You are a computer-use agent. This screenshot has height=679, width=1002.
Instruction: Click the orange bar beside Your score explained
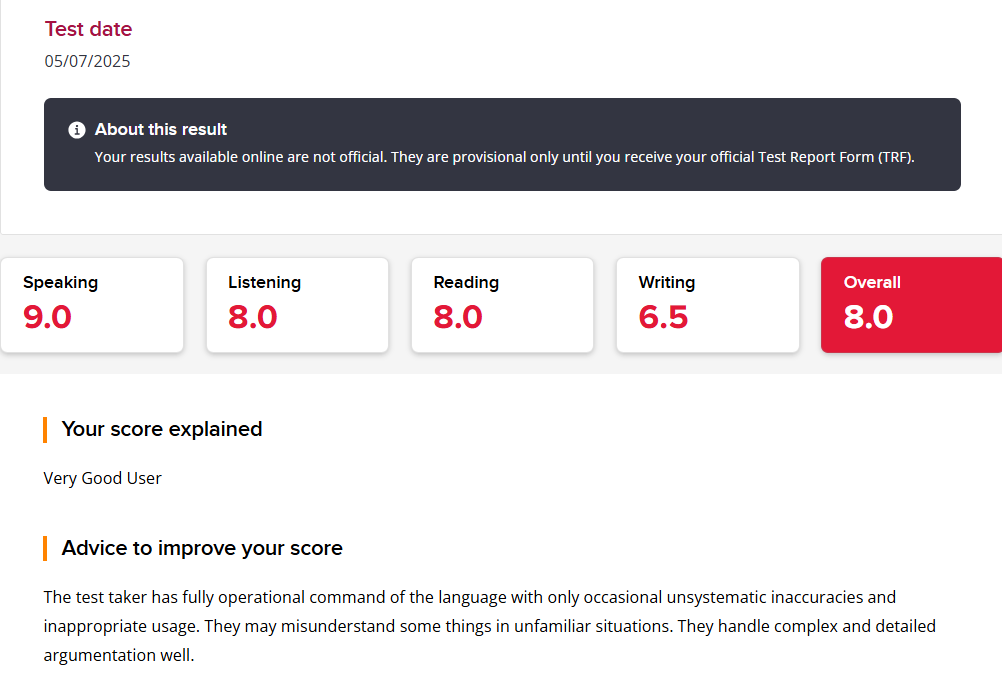tap(45, 429)
